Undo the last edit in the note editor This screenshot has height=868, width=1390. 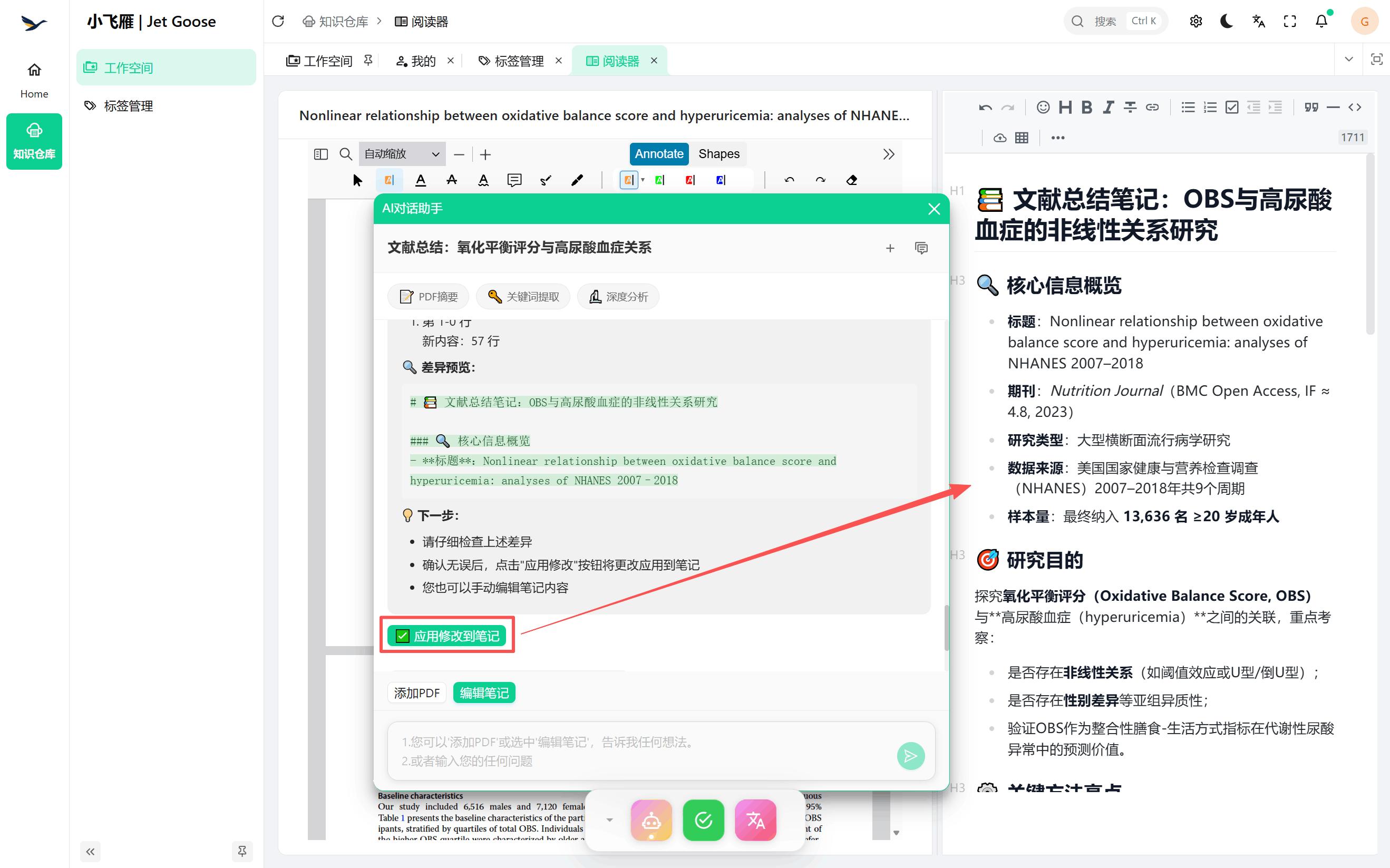point(985,107)
